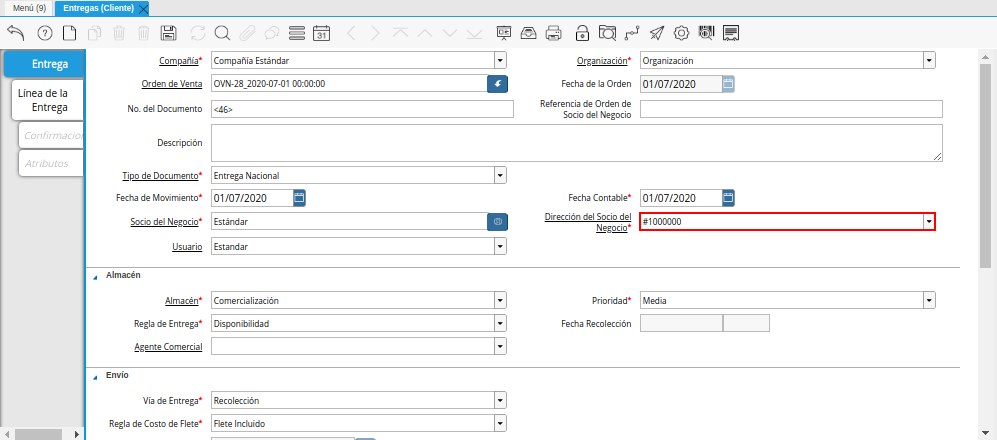Image resolution: width=997 pixels, height=440 pixels.
Task: Collapse the Almacén section
Action: (96, 274)
